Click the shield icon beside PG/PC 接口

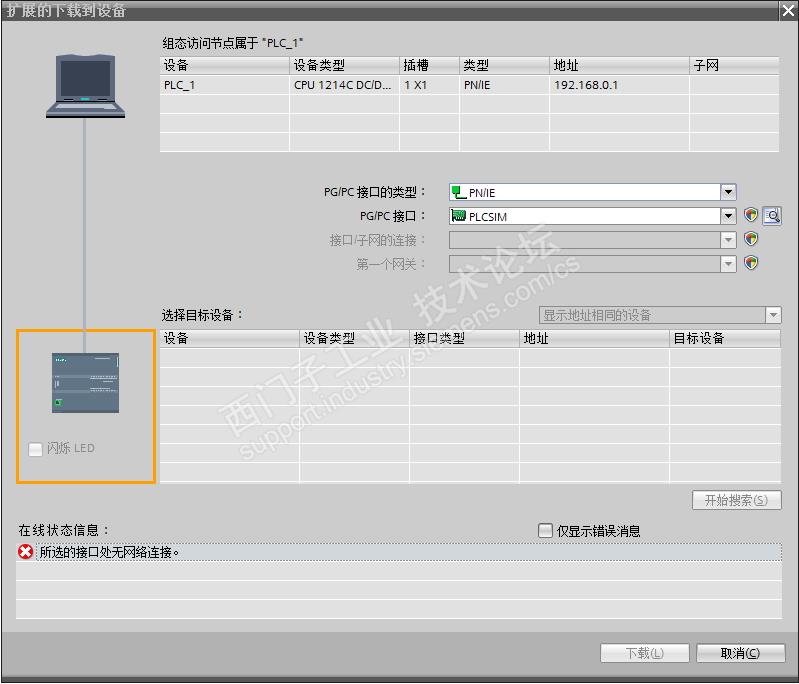pyautogui.click(x=751, y=215)
